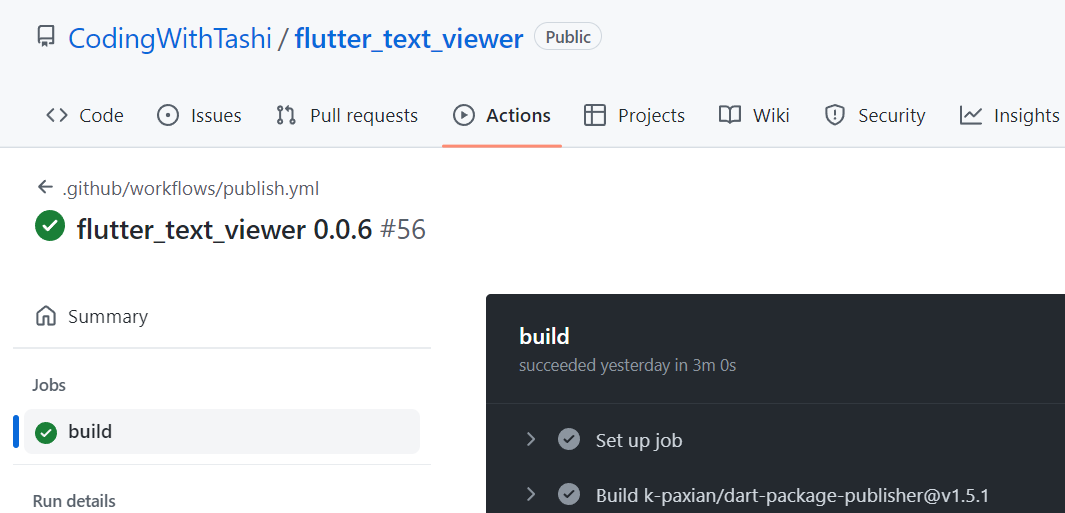Image resolution: width=1065 pixels, height=513 pixels.
Task: Expand the Set up job step
Action: (531, 440)
